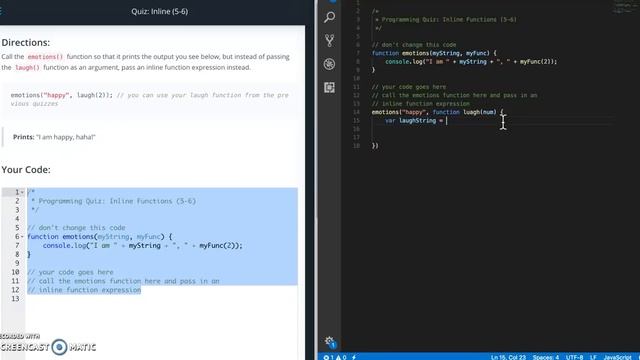
Task: Change indentation via the 'Spaces: 4' status item
Action: pyautogui.click(x=546, y=357)
